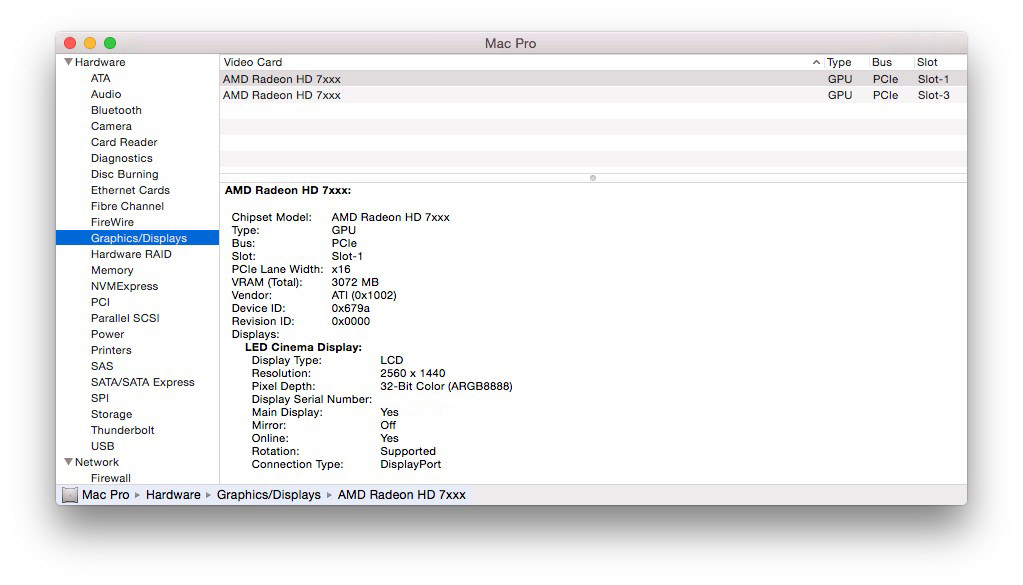This screenshot has height=585, width=1023.
Task: Click the Device ID value 0x679a
Action: (x=350, y=308)
